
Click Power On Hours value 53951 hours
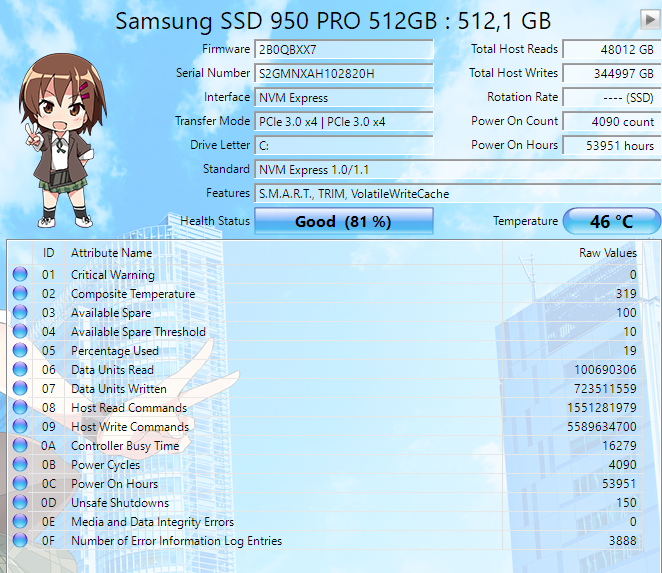coord(612,146)
